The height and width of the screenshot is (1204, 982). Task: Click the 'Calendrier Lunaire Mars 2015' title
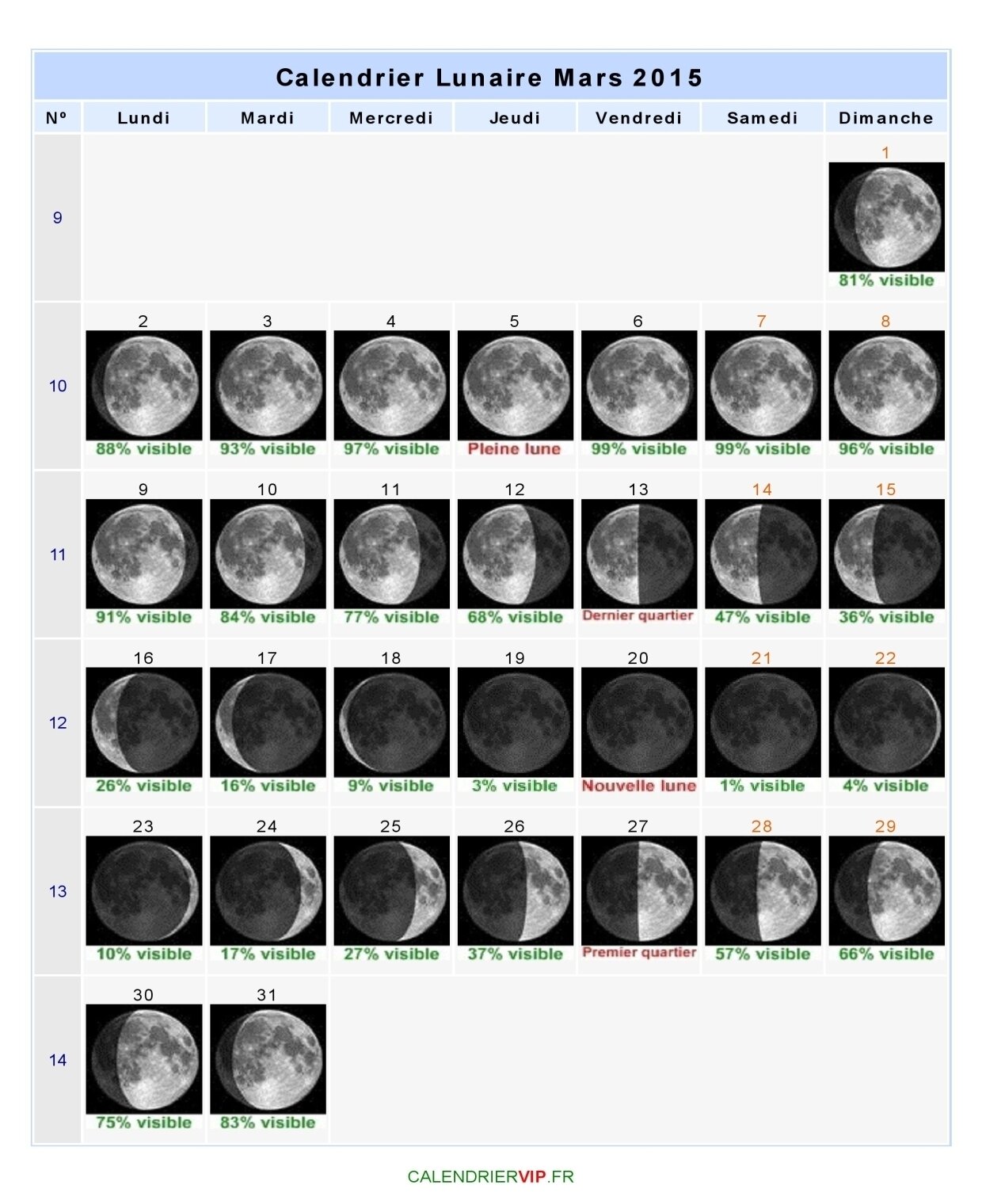490,78
